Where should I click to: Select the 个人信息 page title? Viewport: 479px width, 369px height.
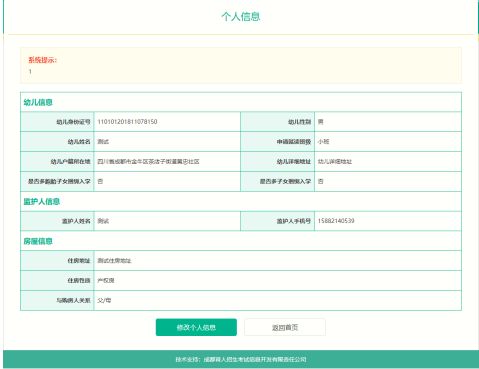(241, 16)
